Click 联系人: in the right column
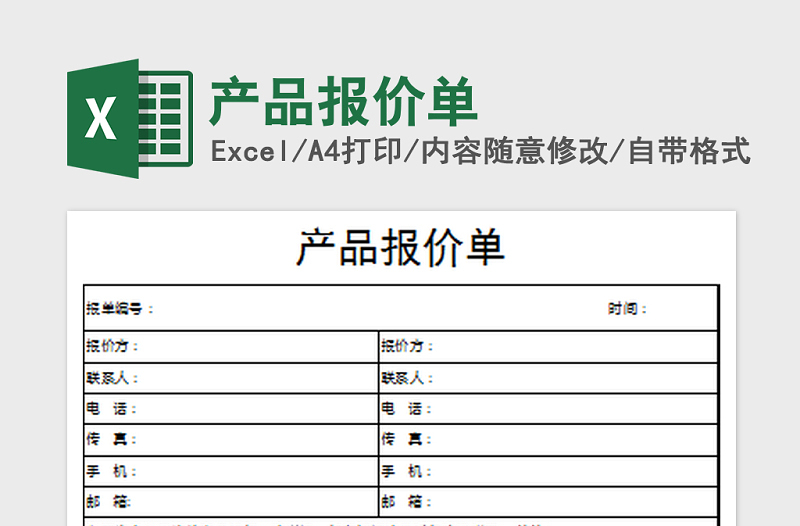 (x=407, y=378)
